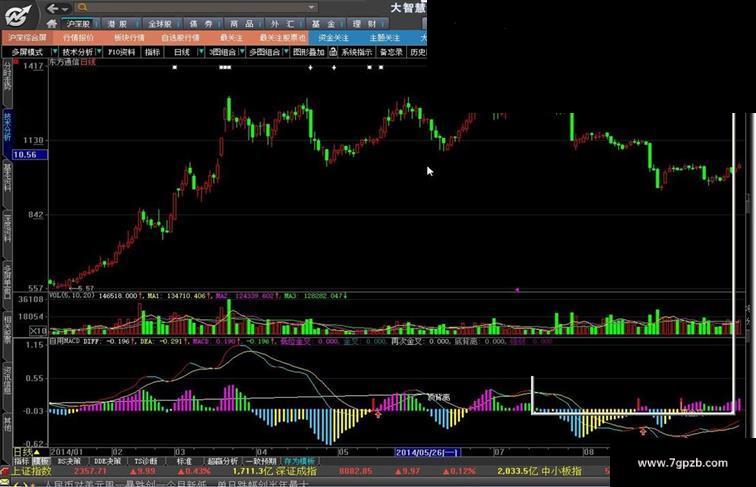Select the DDE决策 bottom tab
756x487 pixels.
[x=107, y=461]
